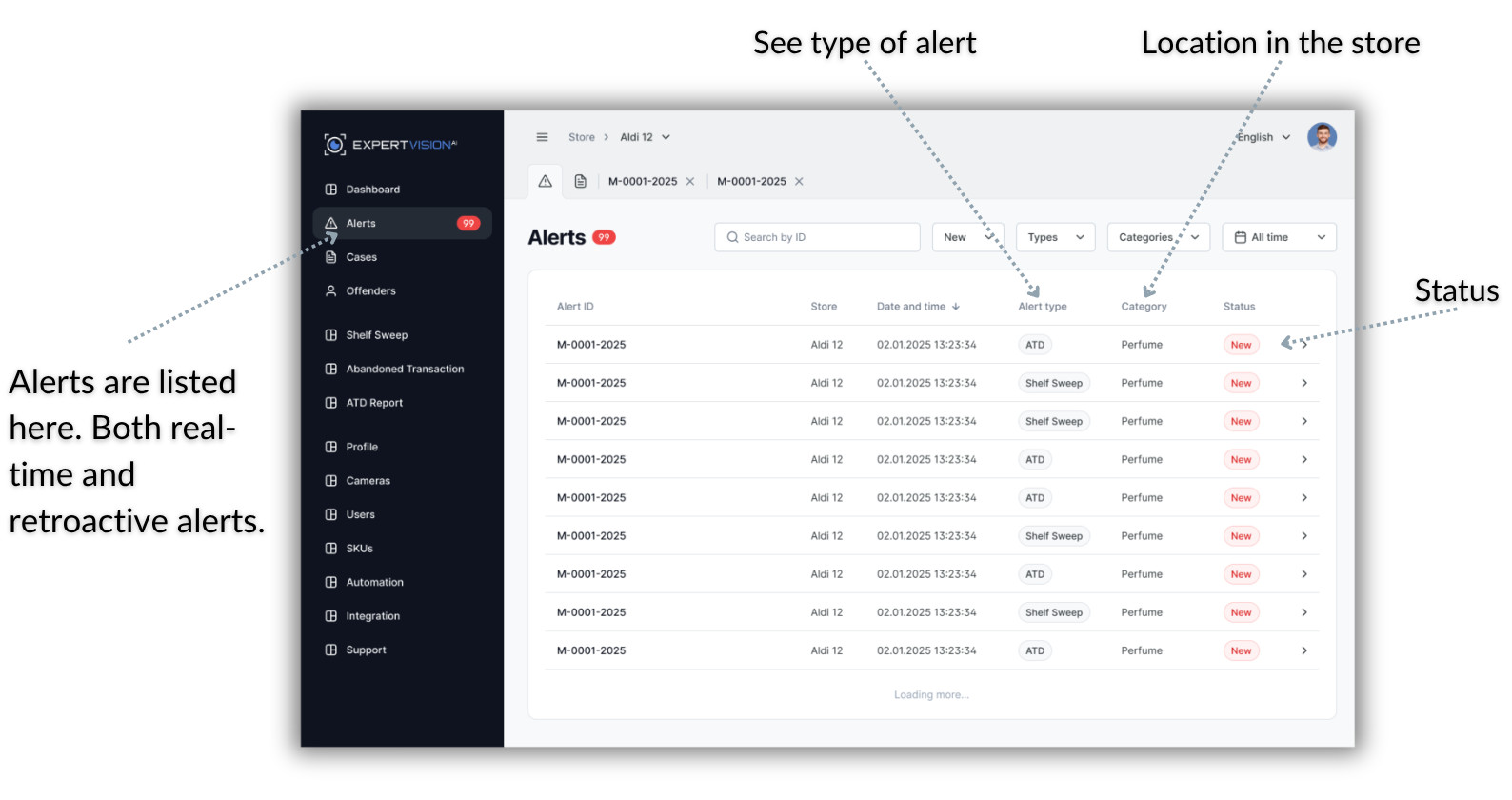This screenshot has height=800, width=1512.
Task: Open the document tab icon
Action: click(580, 181)
